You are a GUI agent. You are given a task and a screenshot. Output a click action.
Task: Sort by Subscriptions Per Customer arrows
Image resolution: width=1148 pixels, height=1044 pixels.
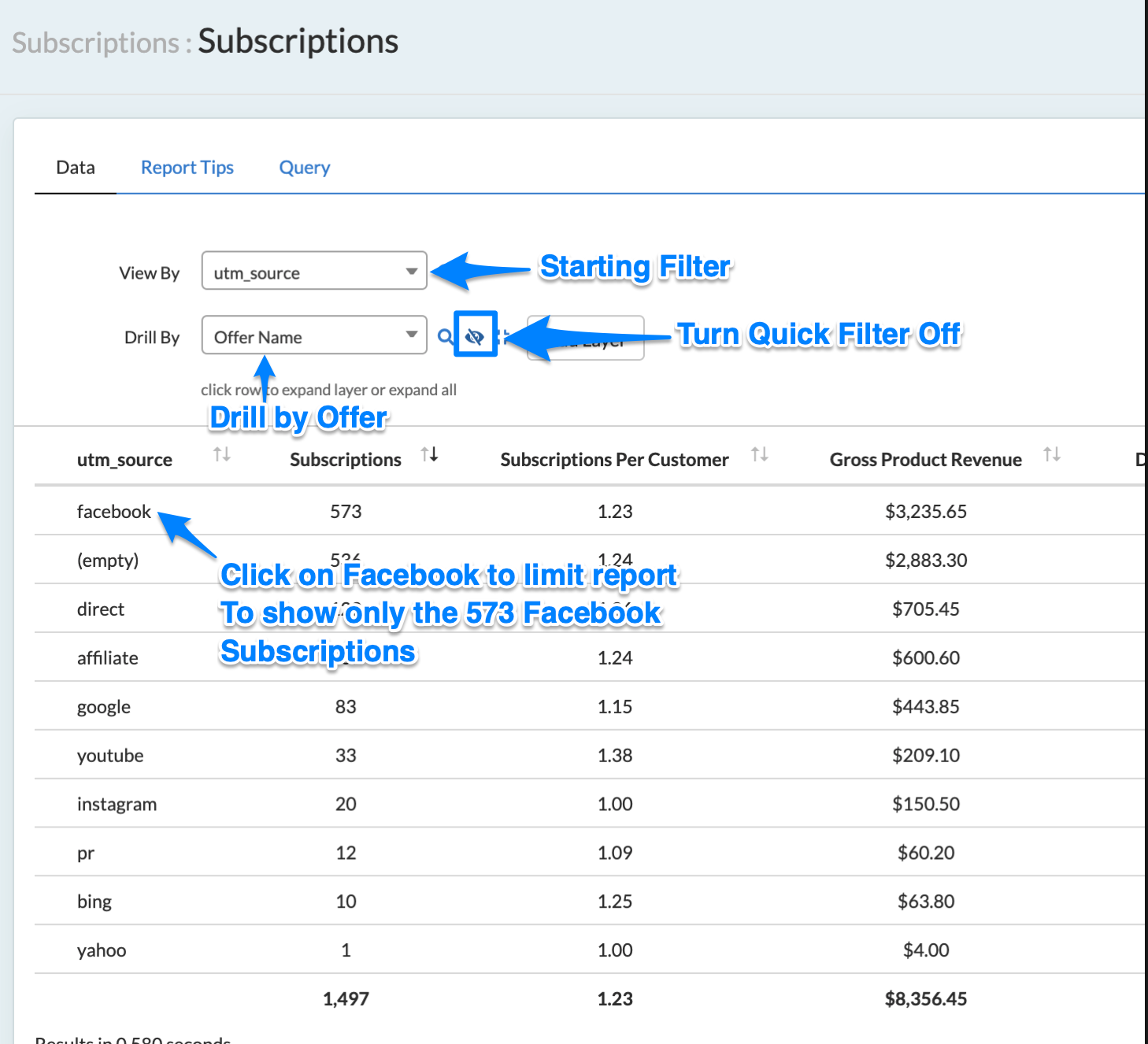tap(759, 454)
